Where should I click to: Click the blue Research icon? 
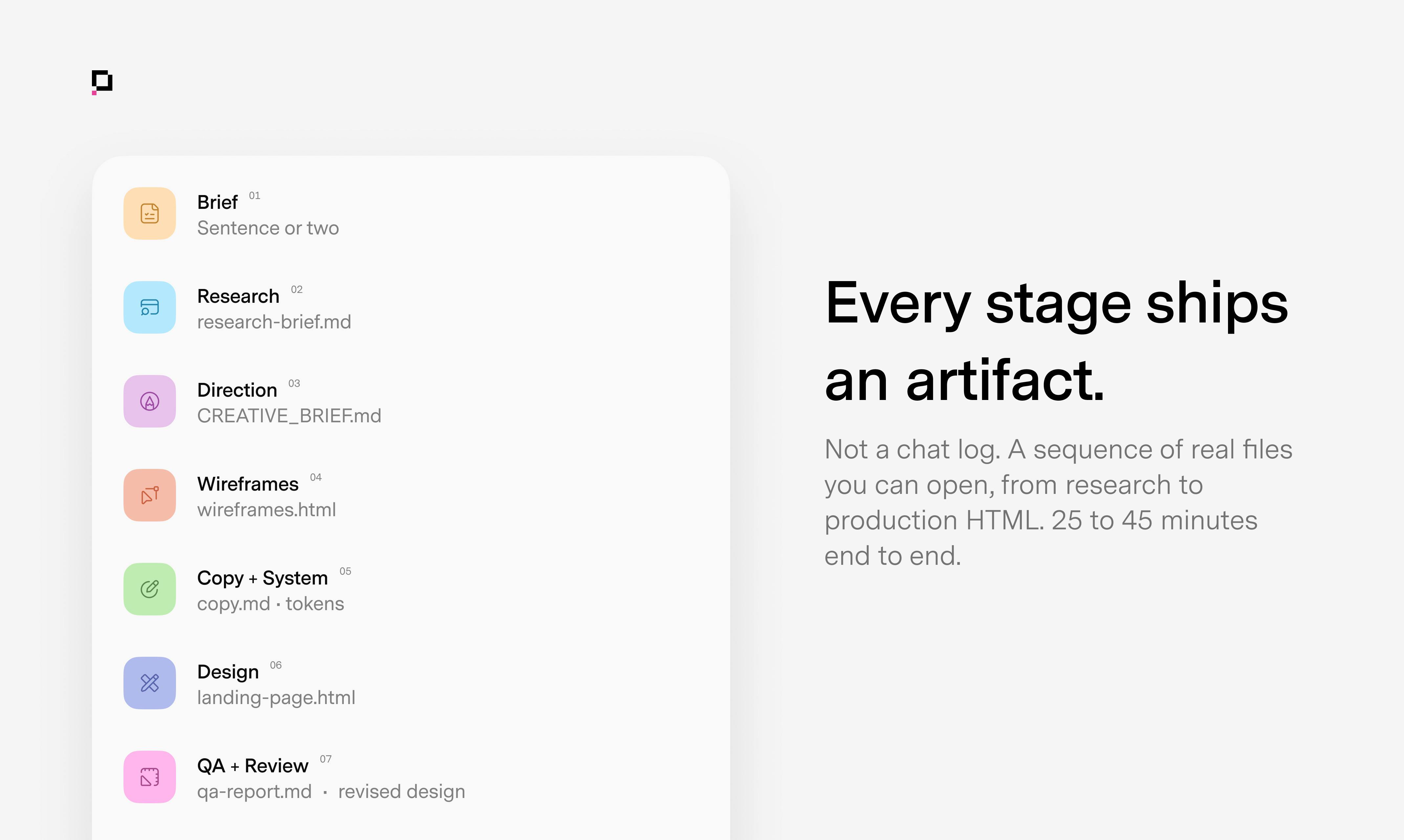click(x=149, y=307)
